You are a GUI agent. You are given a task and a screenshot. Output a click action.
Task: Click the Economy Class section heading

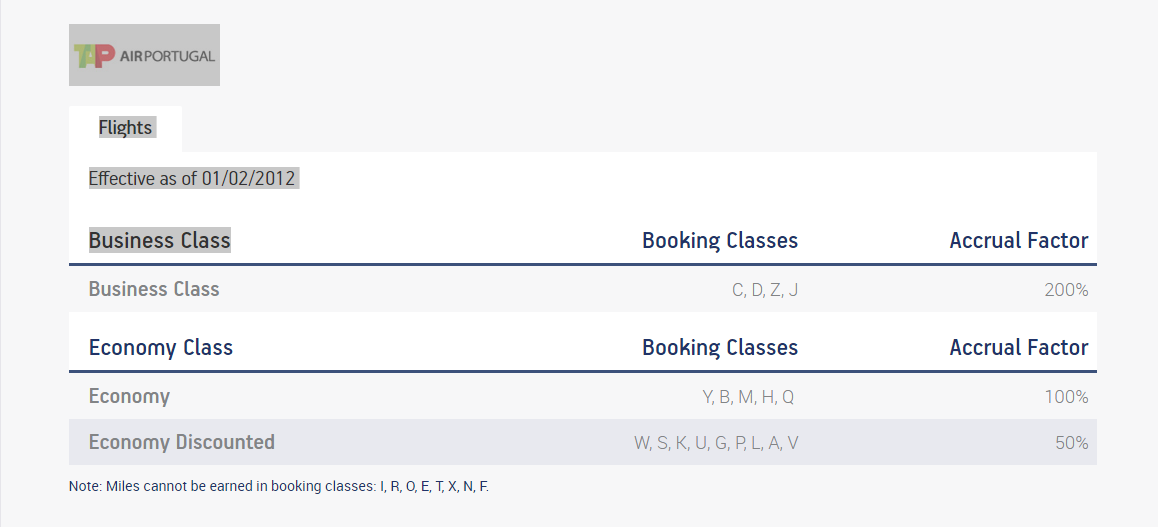[160, 348]
